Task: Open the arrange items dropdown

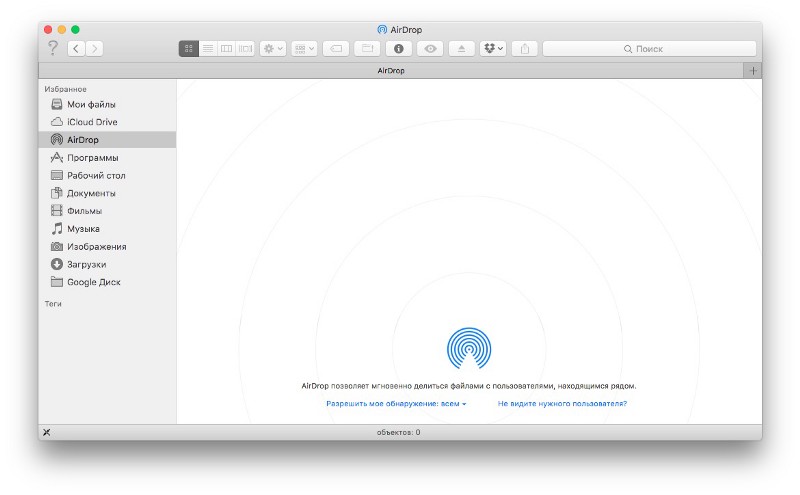Action: (x=304, y=48)
